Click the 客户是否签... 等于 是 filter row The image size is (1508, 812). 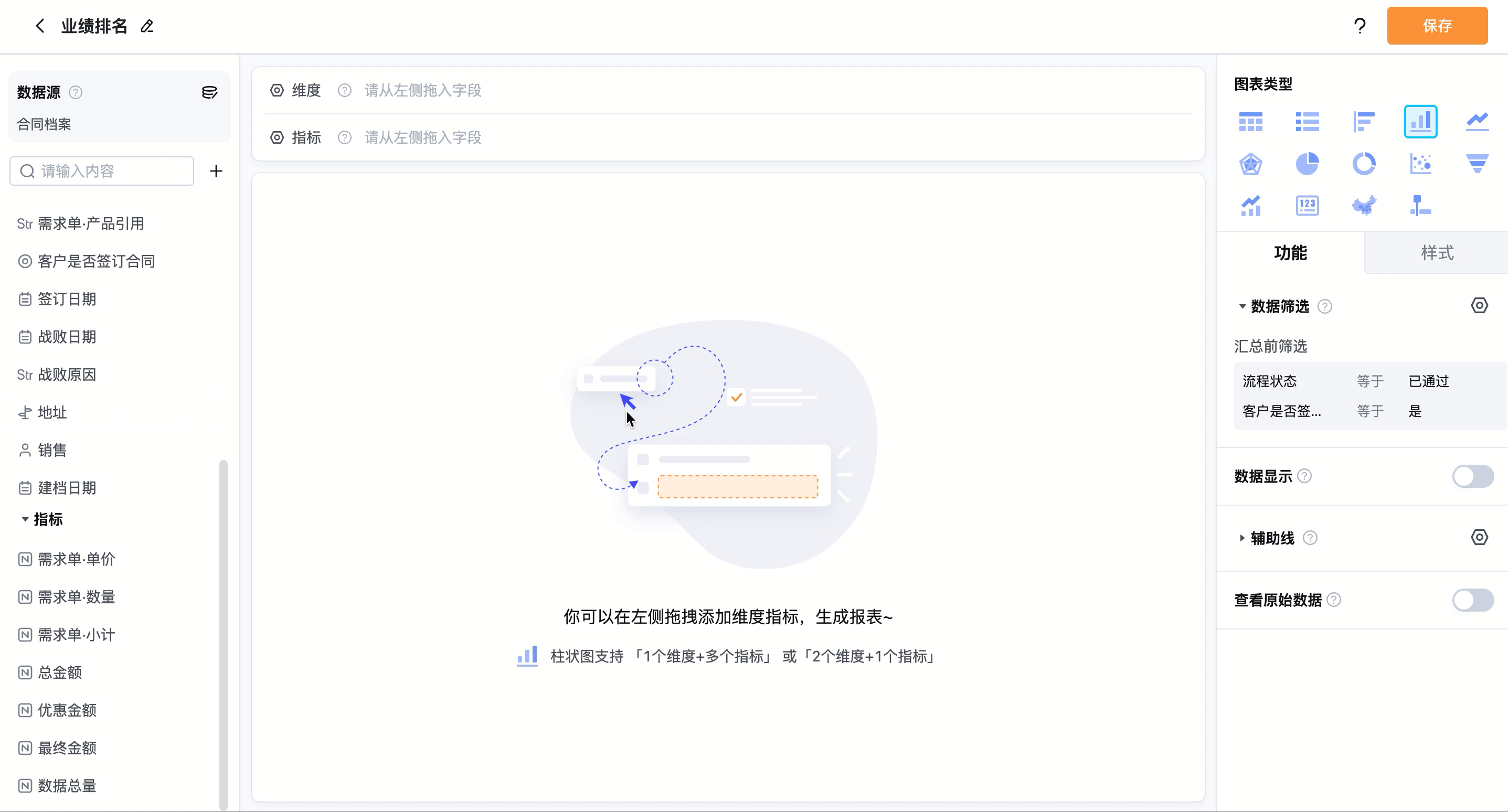(1370, 411)
